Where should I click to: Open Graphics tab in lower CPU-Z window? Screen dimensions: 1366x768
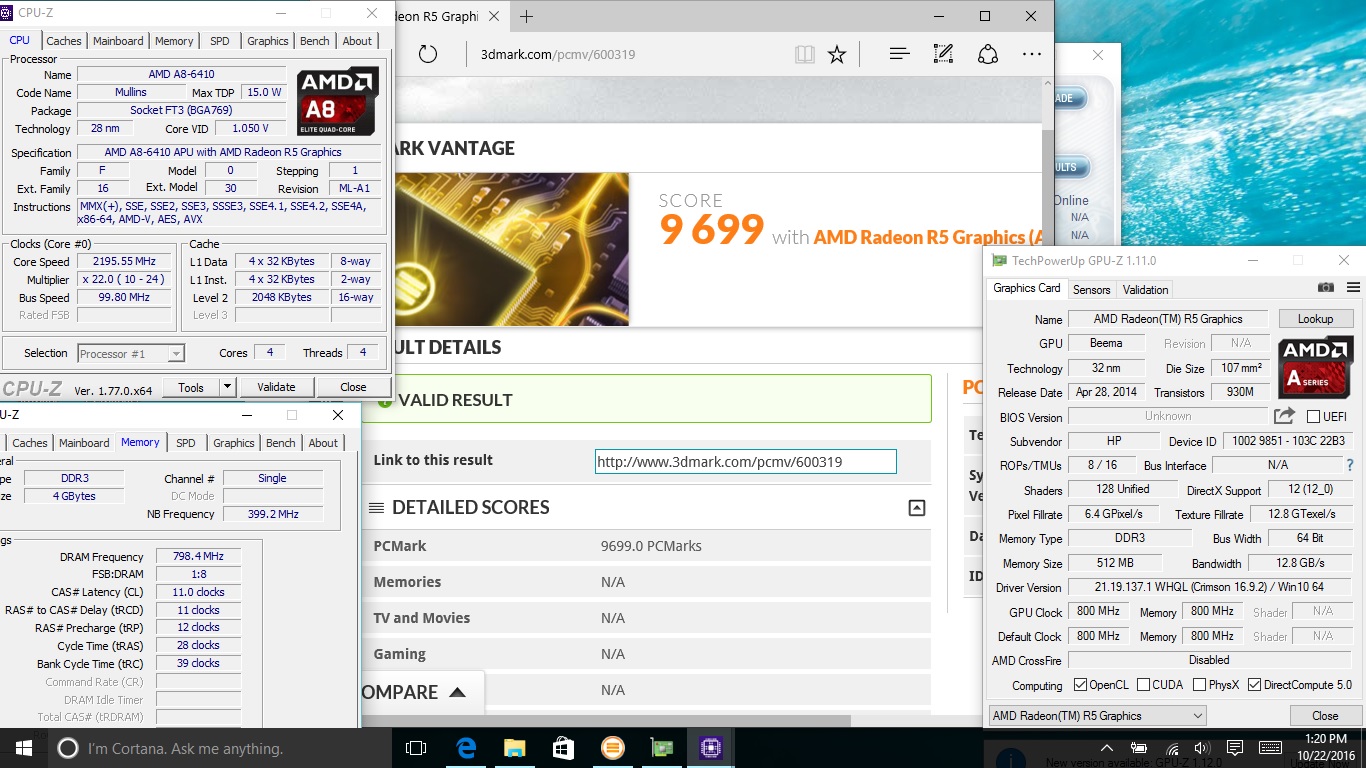pos(234,443)
